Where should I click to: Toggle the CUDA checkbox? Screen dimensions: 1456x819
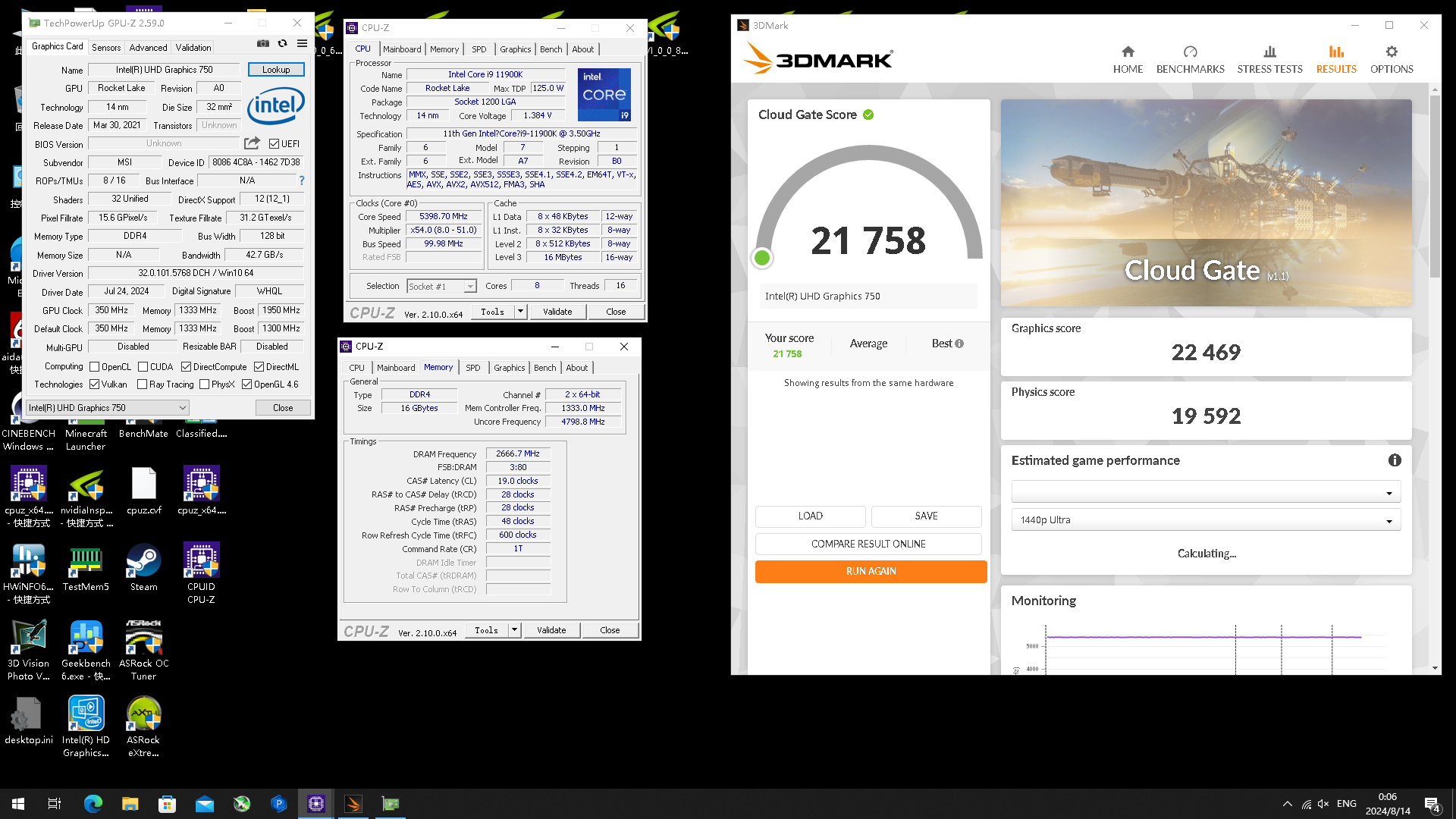pos(143,366)
